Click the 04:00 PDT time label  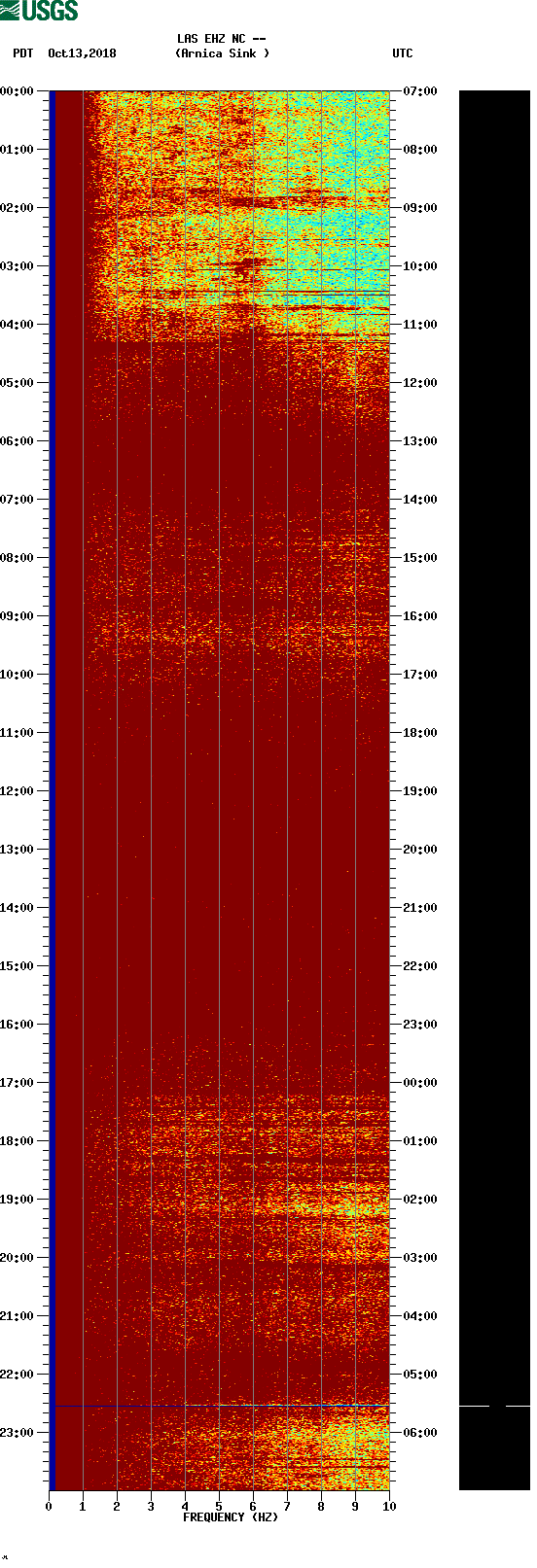pos(18,325)
